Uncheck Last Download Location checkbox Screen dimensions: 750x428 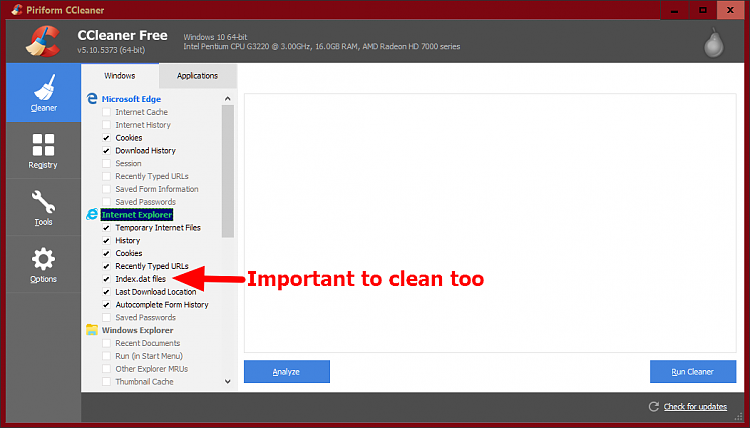click(106, 292)
